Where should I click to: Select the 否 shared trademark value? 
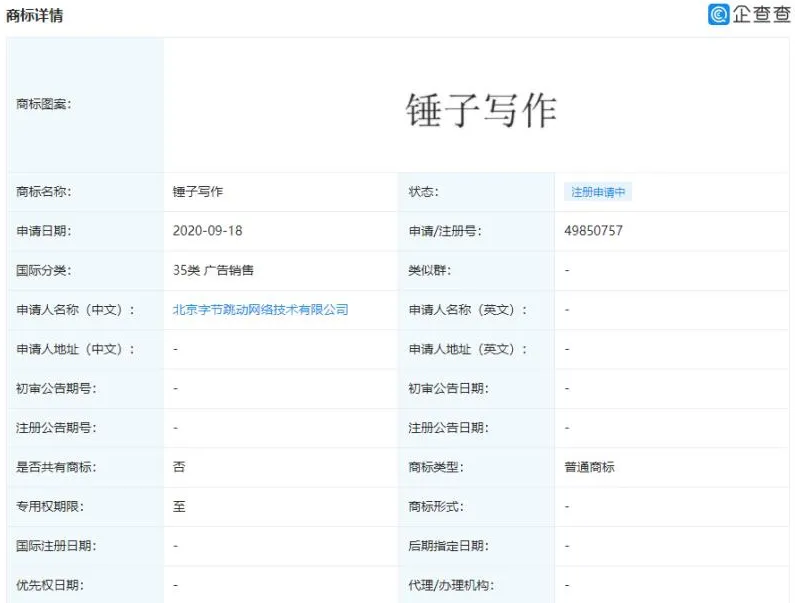179,467
